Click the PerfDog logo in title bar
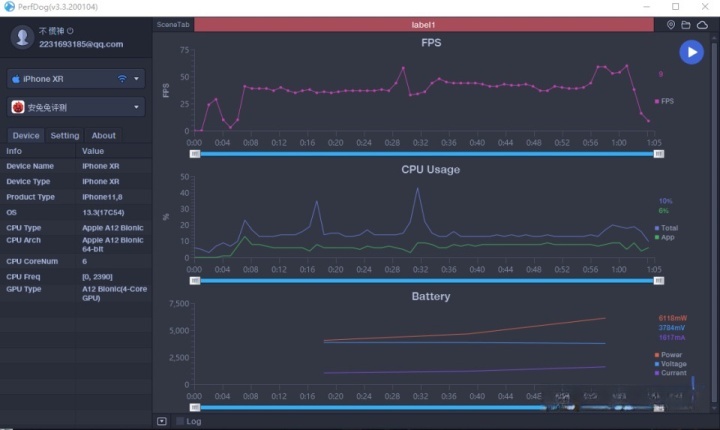This screenshot has height=430, width=720. [9, 6]
